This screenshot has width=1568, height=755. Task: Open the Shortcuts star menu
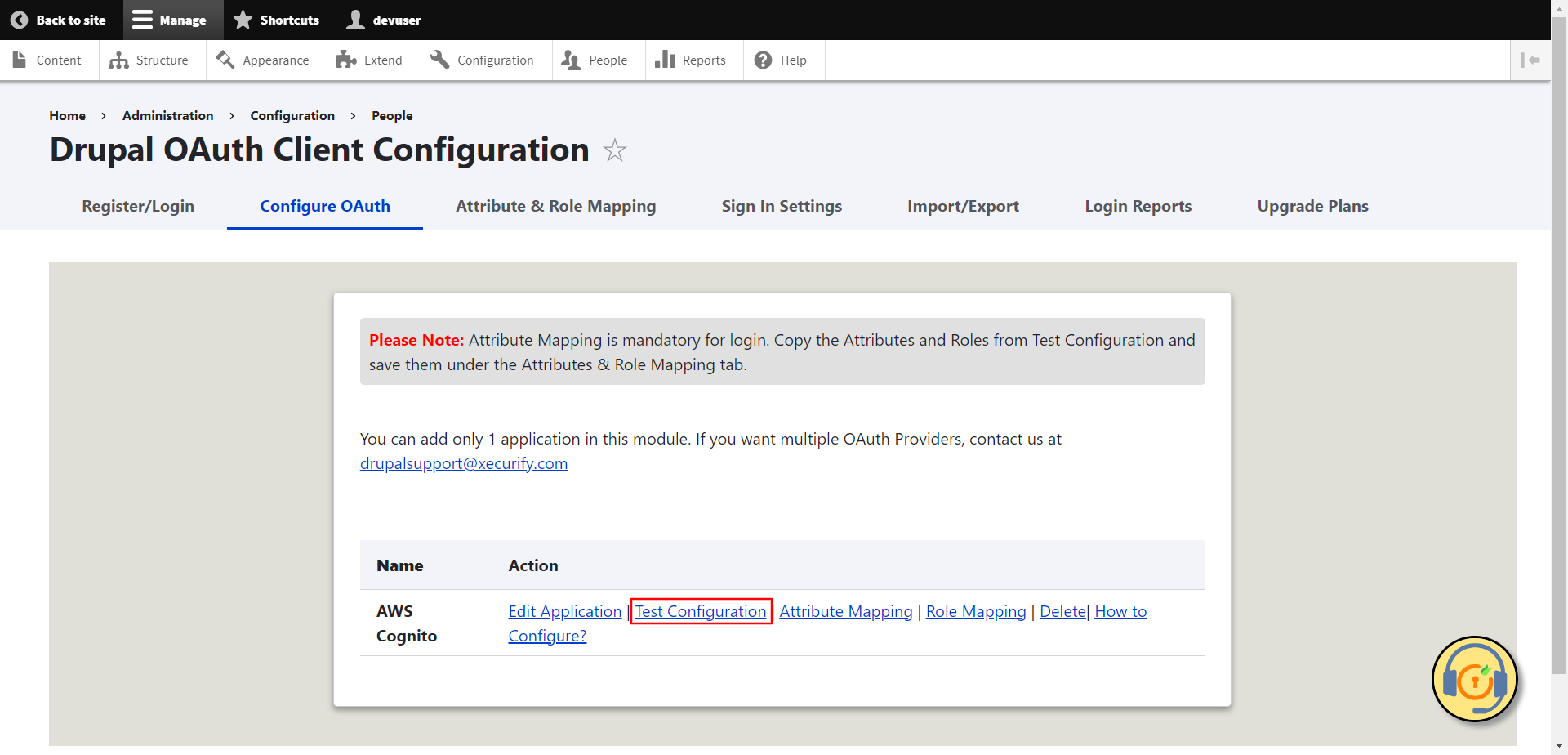pos(276,20)
